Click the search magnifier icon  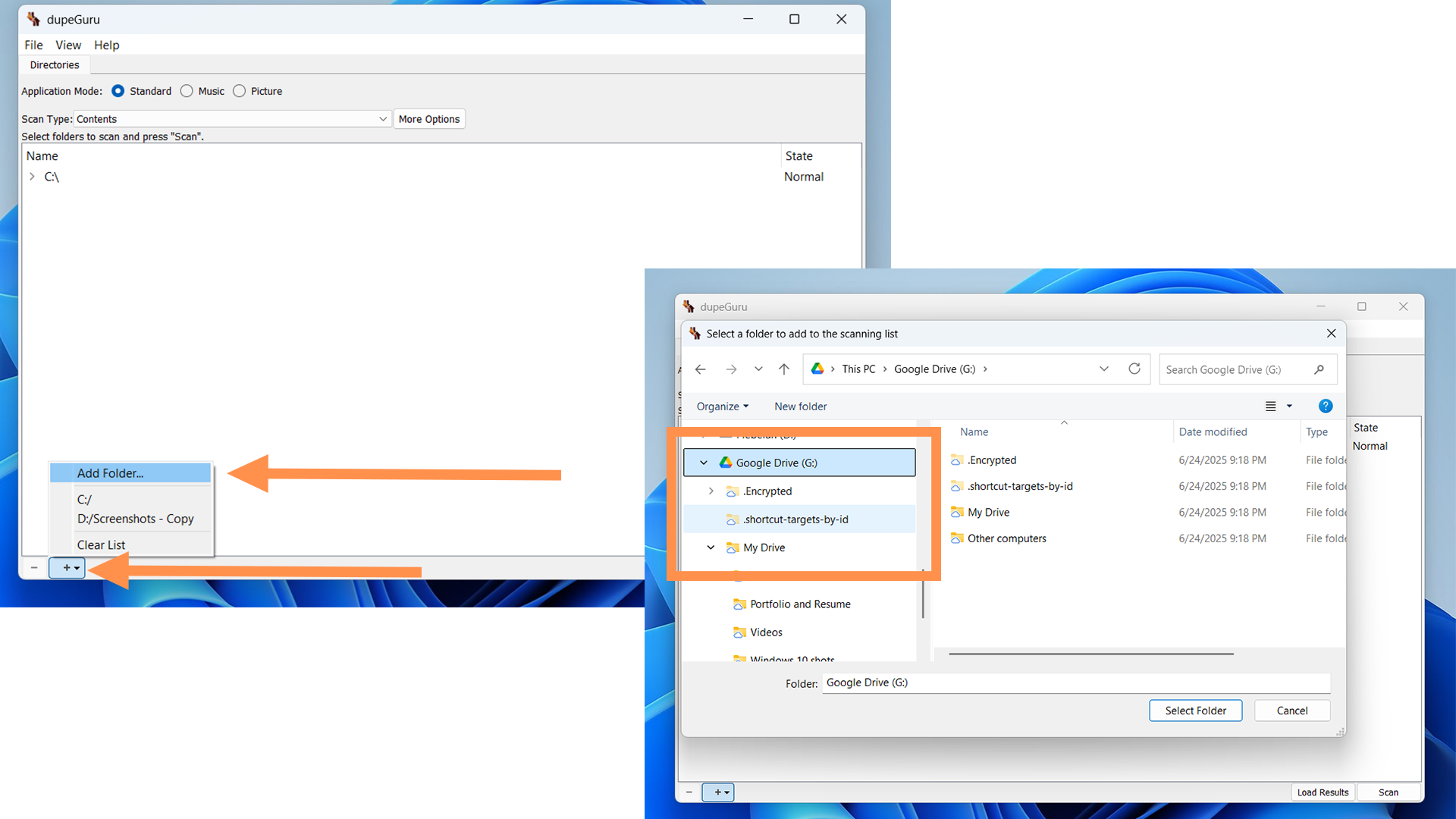coord(1319,369)
